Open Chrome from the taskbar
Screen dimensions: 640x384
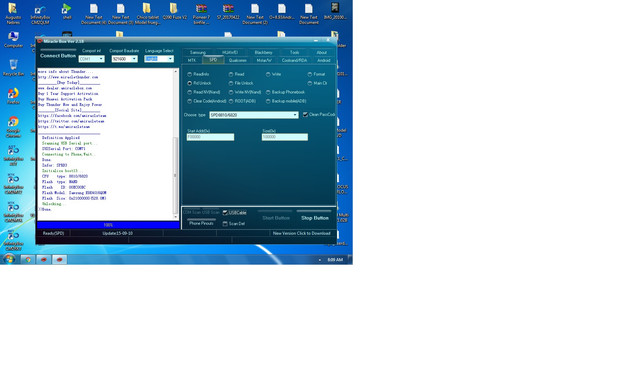[x=28, y=259]
